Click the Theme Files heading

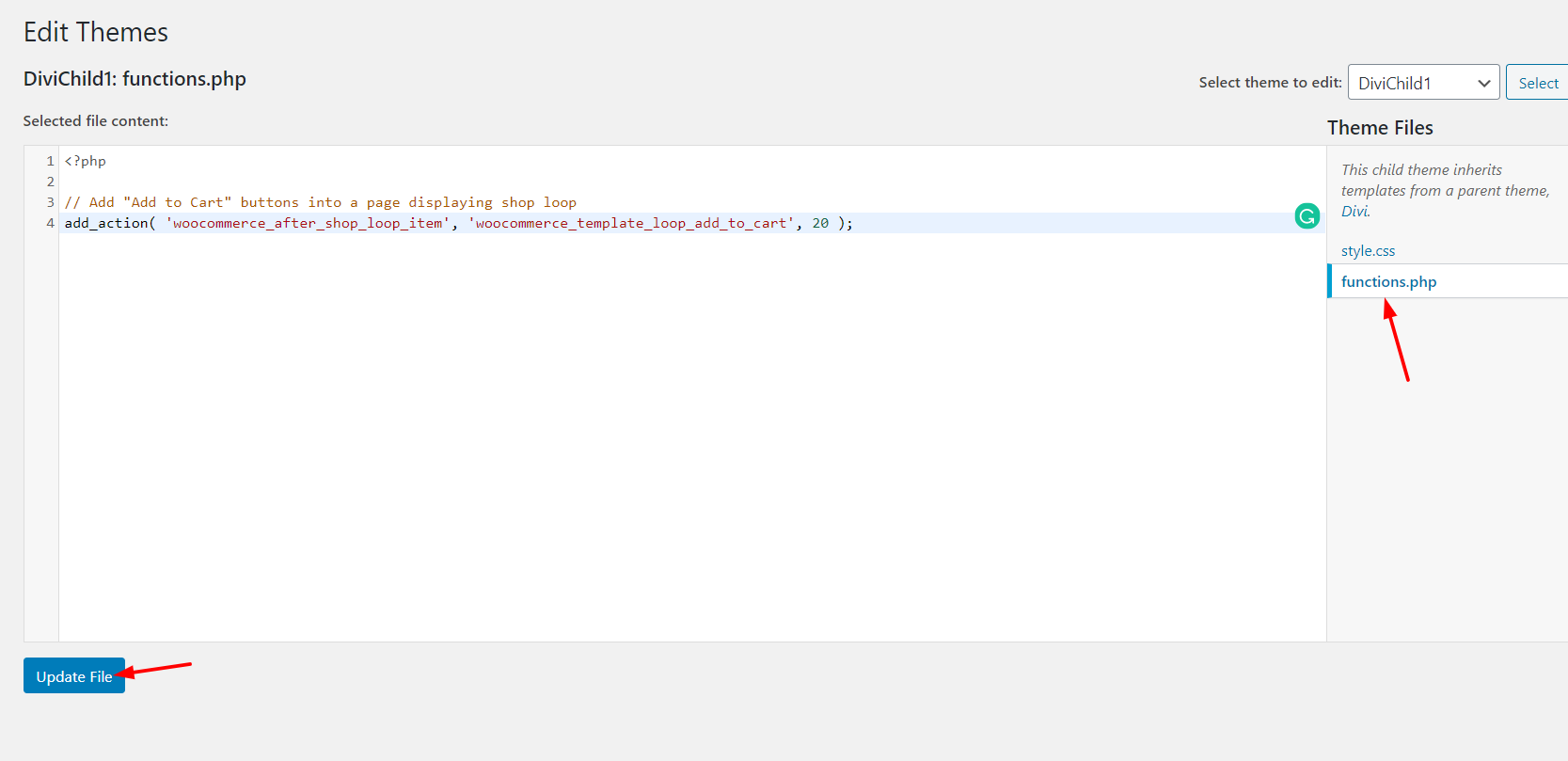coord(1380,128)
